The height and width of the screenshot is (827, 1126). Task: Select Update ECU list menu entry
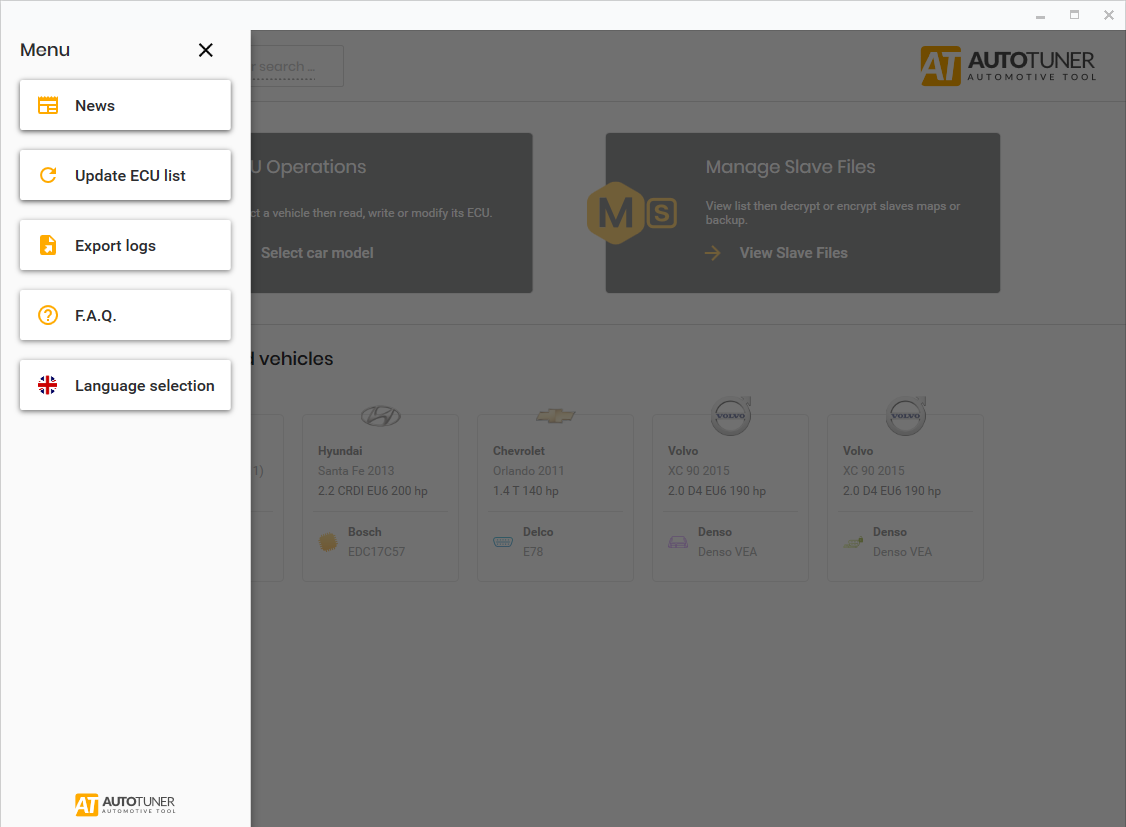pyautogui.click(x=125, y=175)
